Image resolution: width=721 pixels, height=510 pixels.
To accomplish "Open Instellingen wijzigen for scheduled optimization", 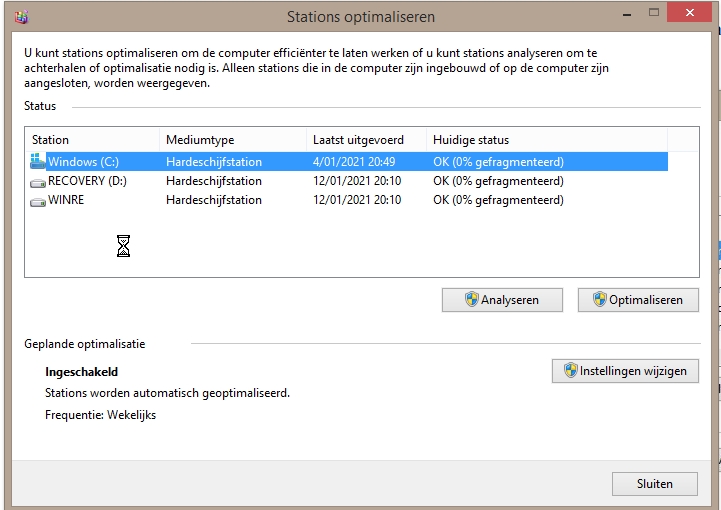I will click(x=625, y=371).
